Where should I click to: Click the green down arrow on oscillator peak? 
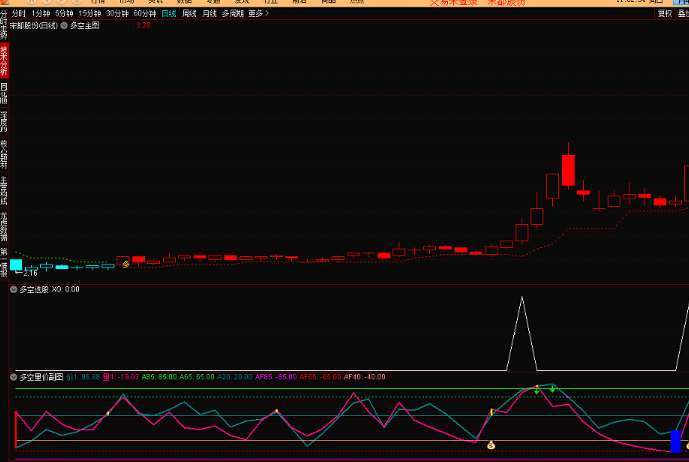click(552, 389)
